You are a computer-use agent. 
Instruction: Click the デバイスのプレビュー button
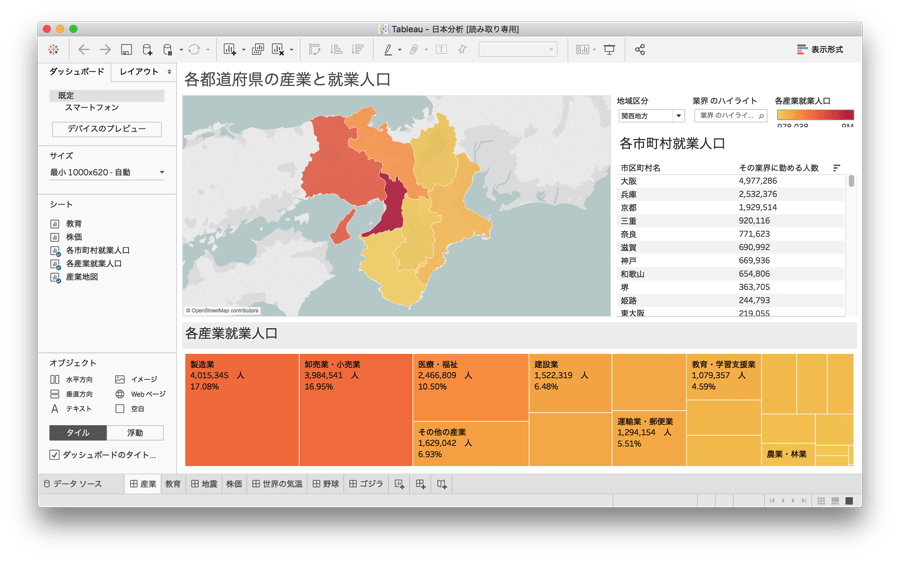[107, 129]
